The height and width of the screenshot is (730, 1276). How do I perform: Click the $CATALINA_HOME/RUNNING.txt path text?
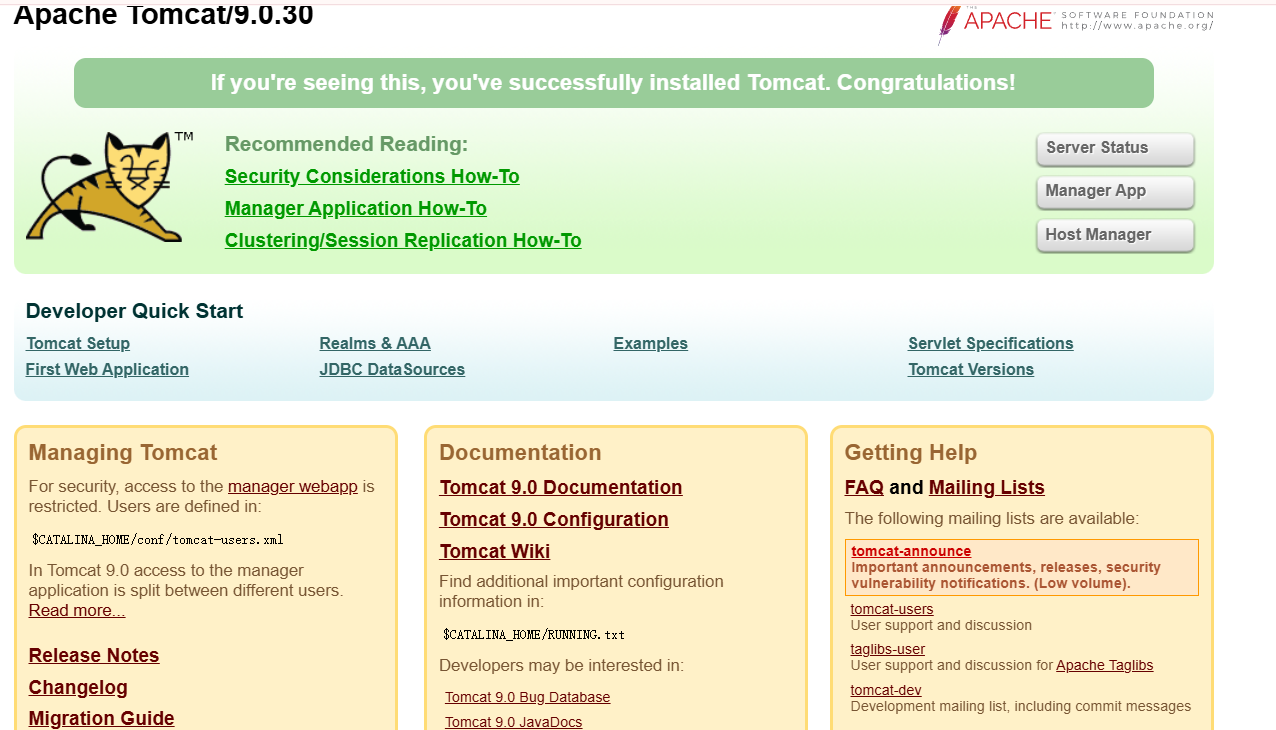(x=534, y=635)
